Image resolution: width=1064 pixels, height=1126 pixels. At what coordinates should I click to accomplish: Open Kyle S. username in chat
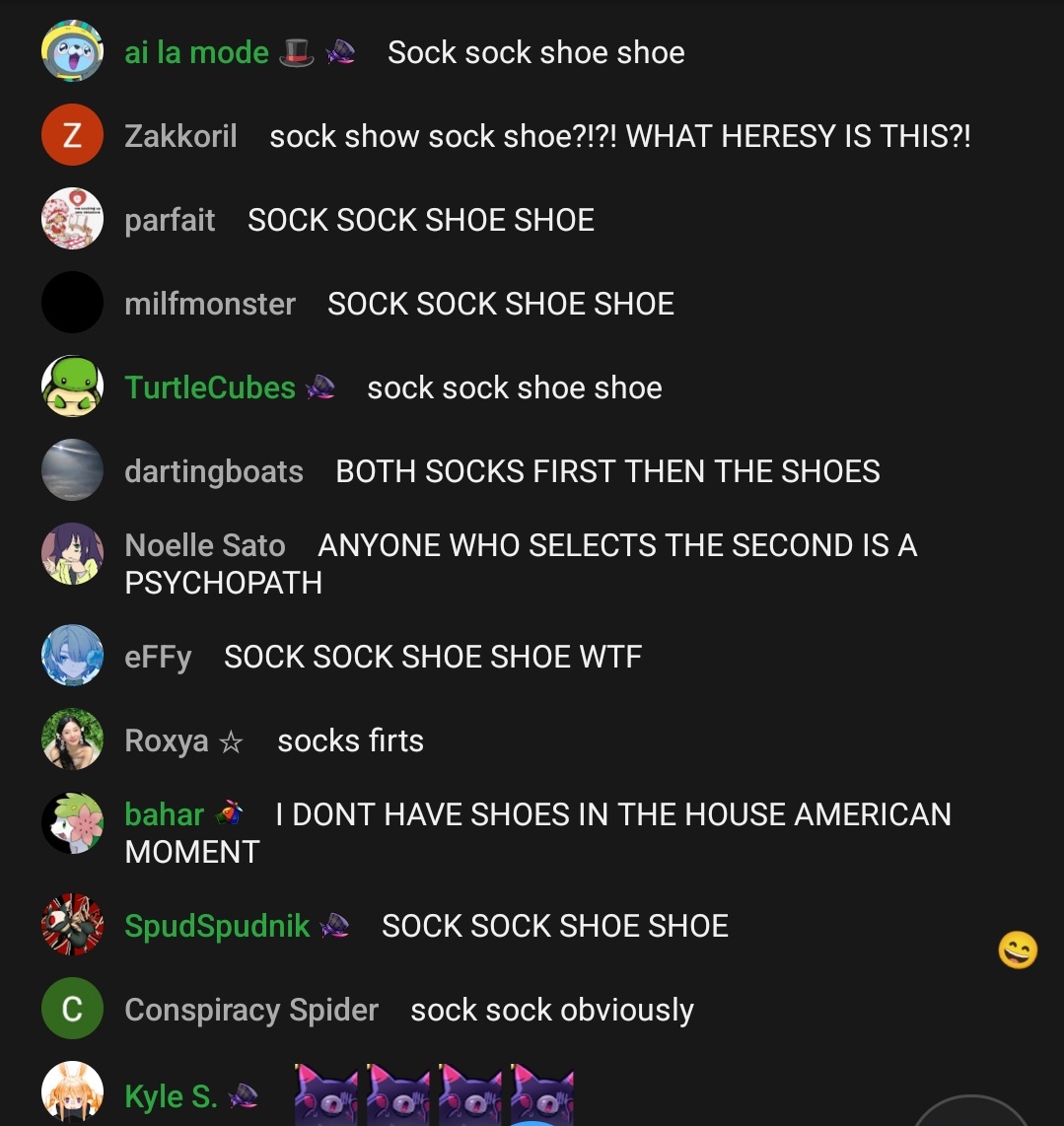coord(171,1096)
